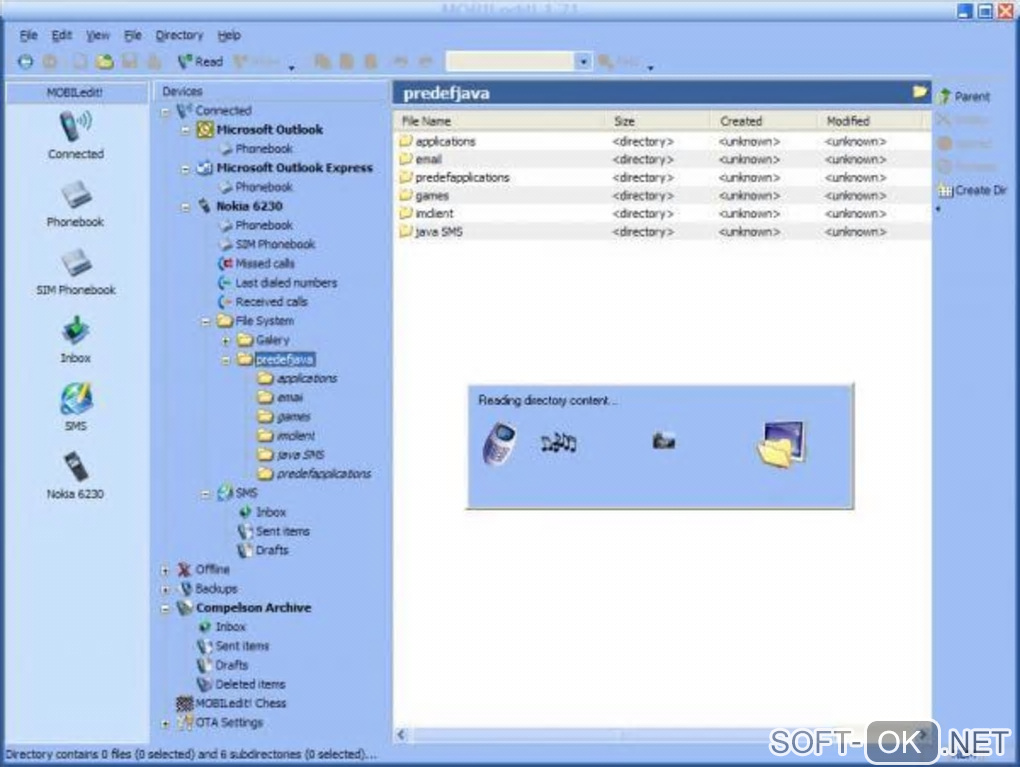Select the applications directory row
The width and height of the screenshot is (1020, 767).
pyautogui.click(x=662, y=141)
